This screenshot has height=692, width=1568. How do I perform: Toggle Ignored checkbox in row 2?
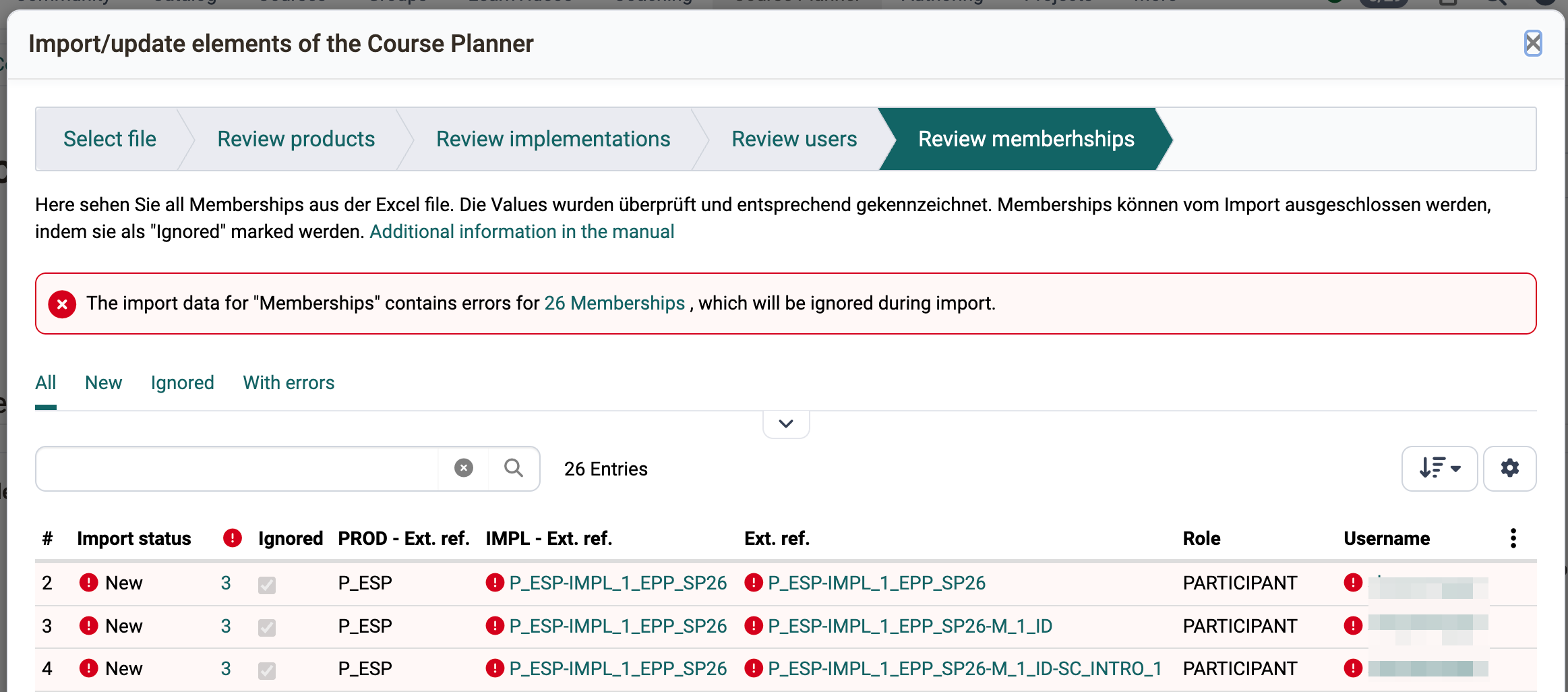pos(267,585)
